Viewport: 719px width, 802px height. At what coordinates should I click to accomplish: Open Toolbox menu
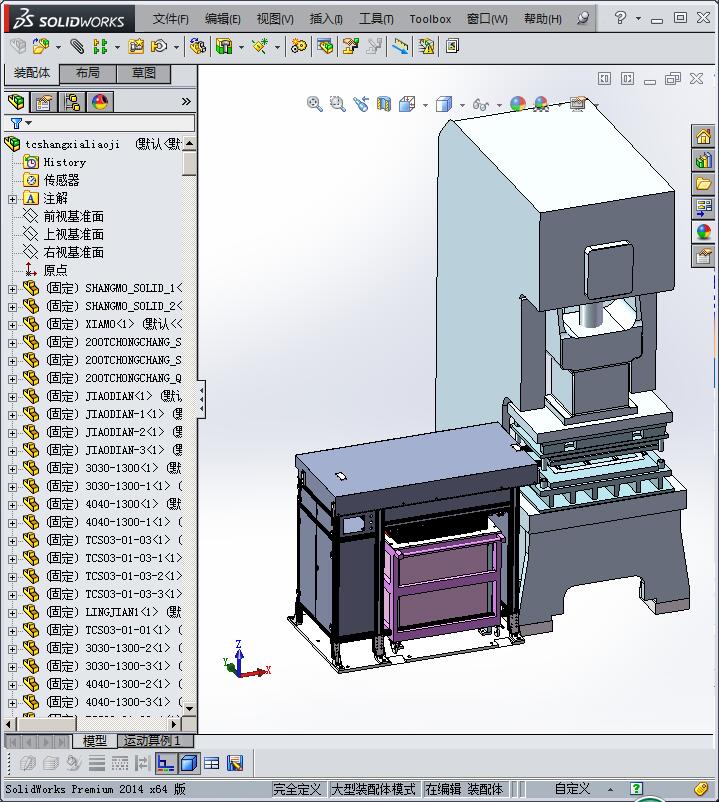coord(430,19)
